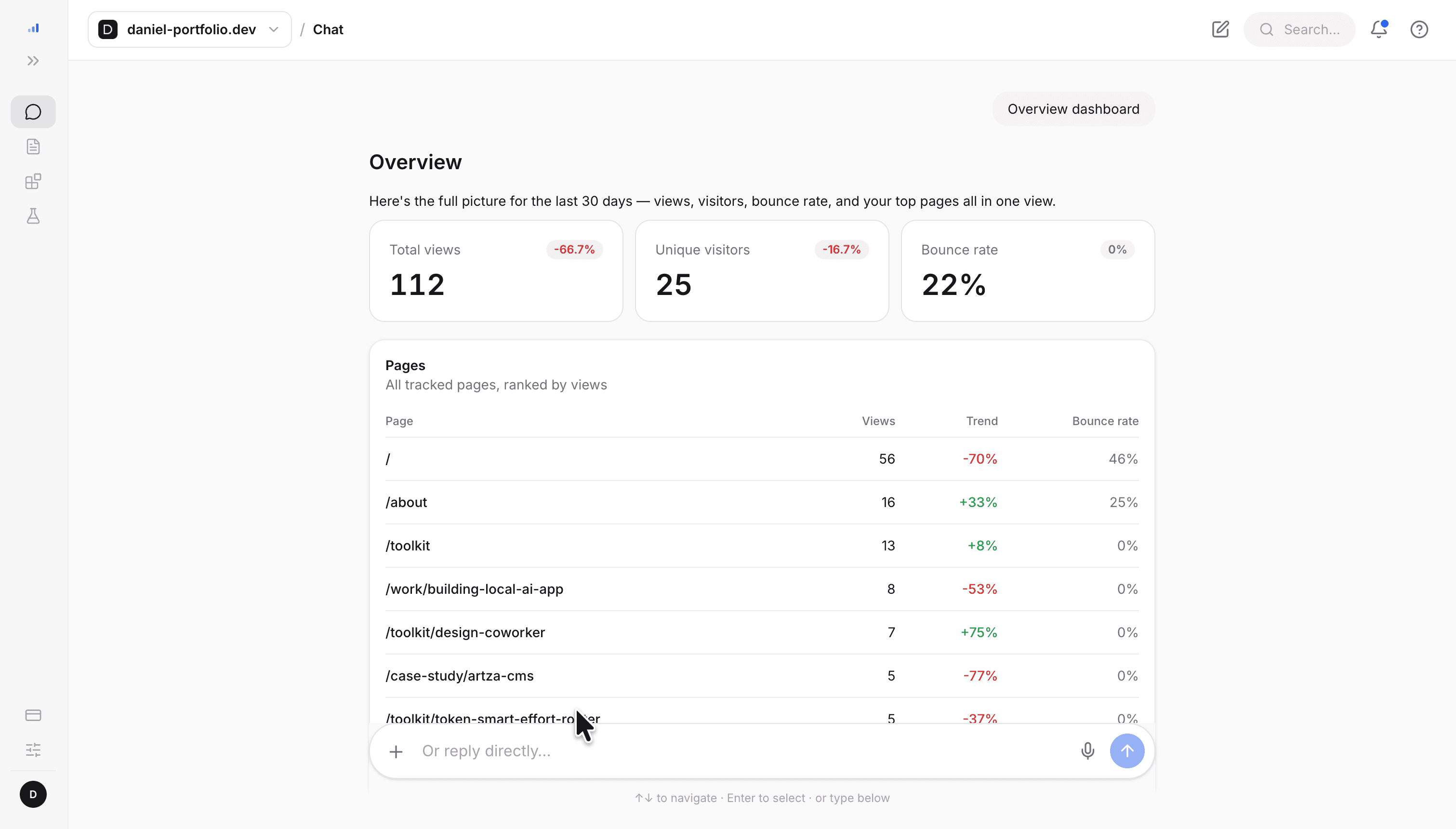This screenshot has width=1456, height=829.
Task: Select the /about page row
Action: (x=761, y=502)
